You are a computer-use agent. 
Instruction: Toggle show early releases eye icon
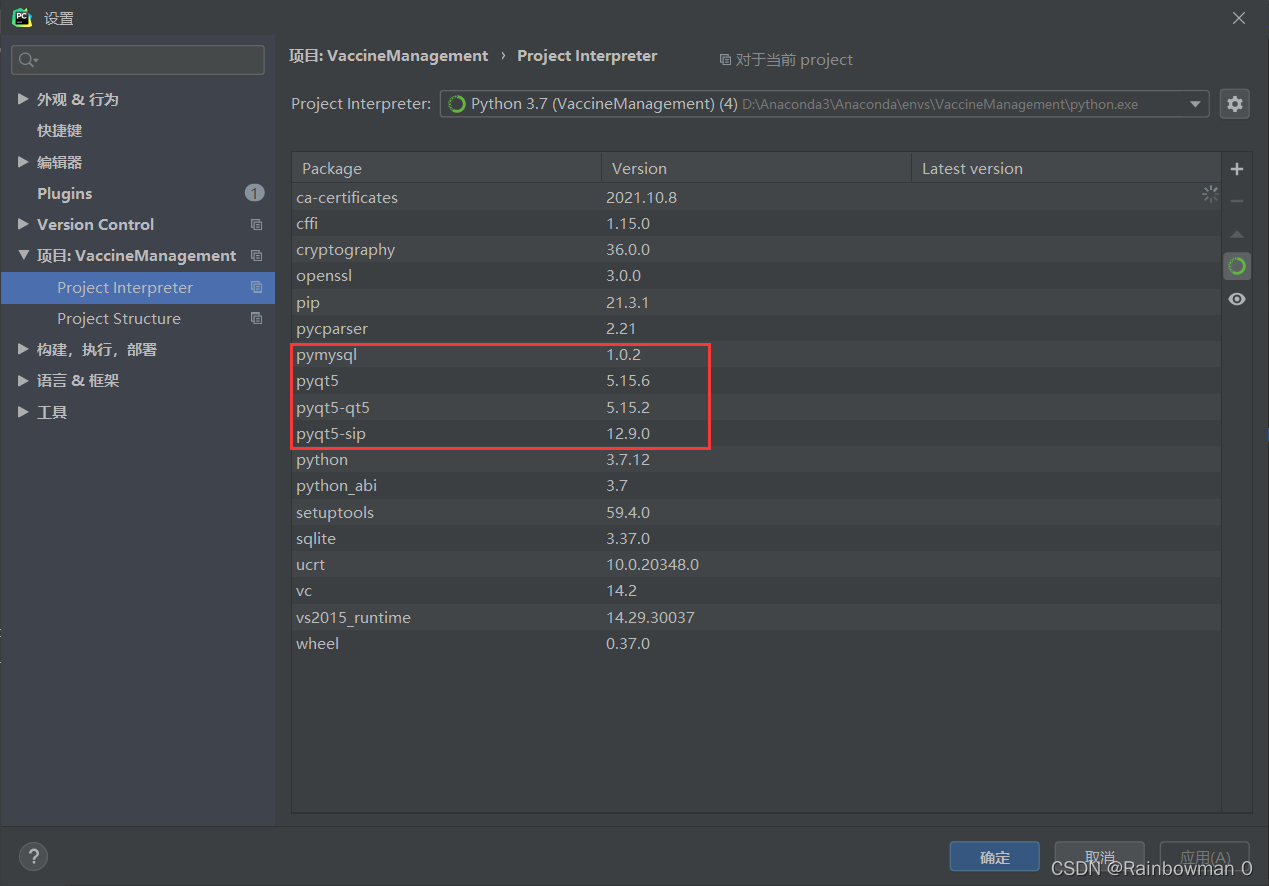pos(1237,299)
